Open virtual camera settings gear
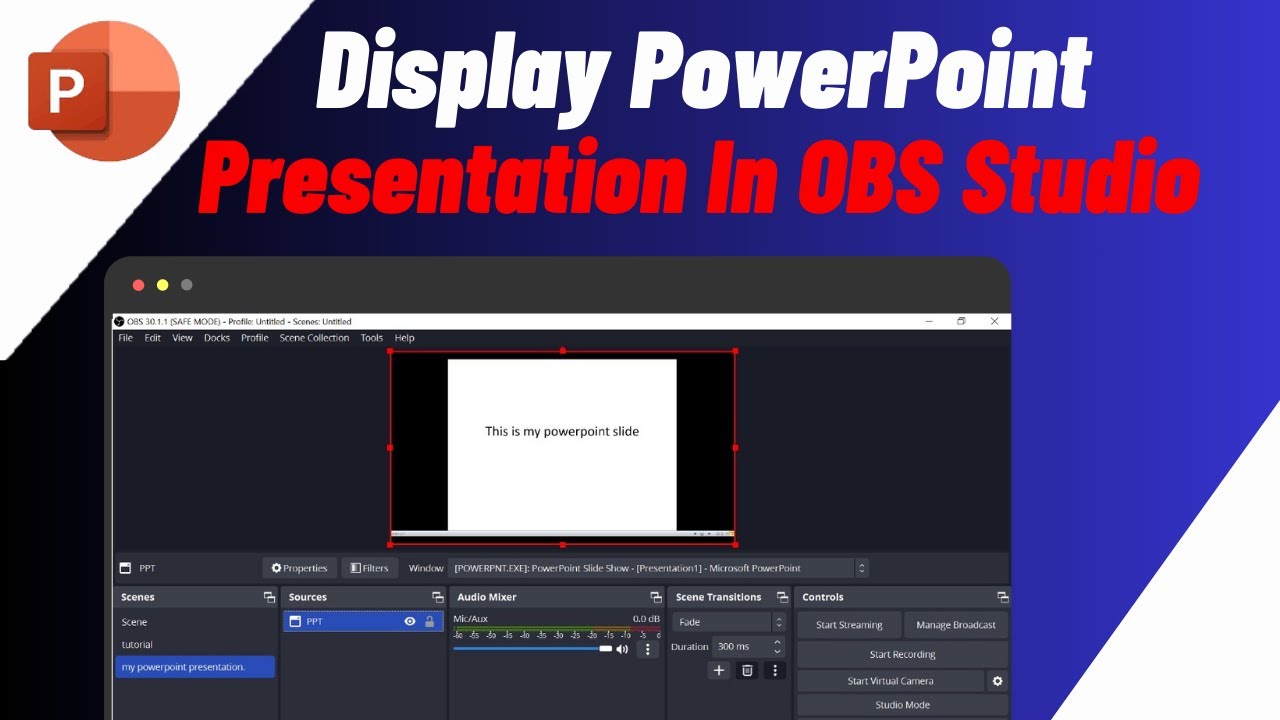The image size is (1280, 720). (x=997, y=681)
